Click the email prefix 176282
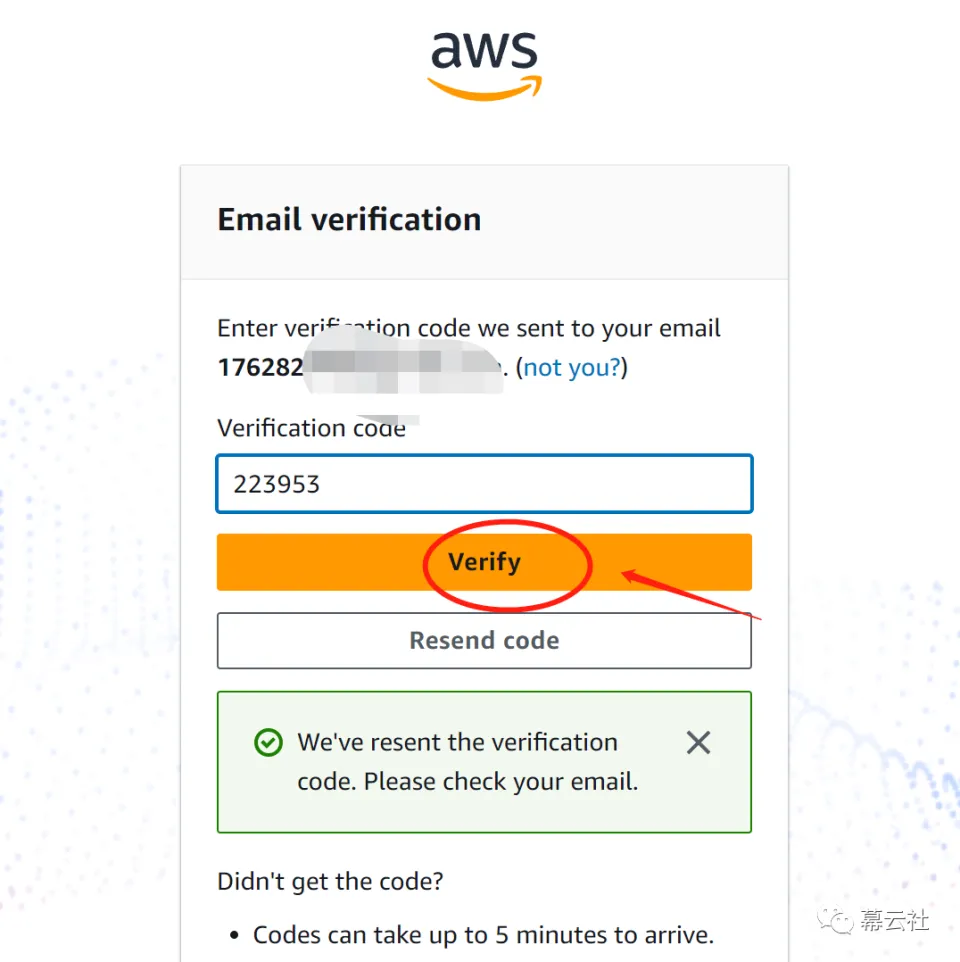960x962 pixels. (261, 367)
